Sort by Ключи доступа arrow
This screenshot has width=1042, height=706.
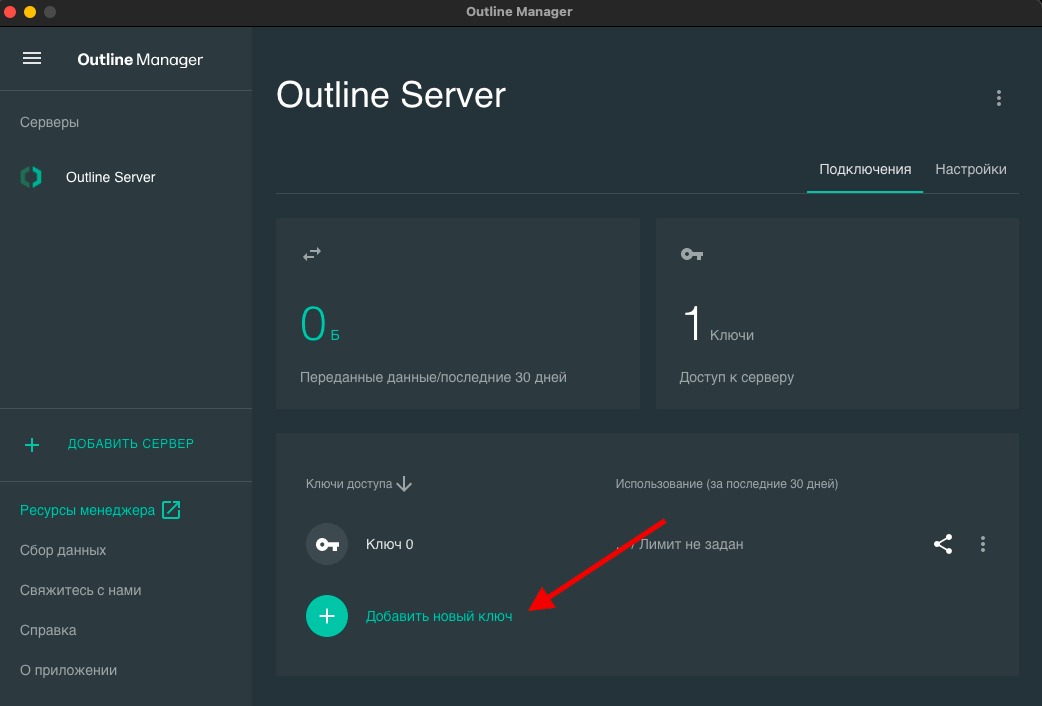point(404,484)
